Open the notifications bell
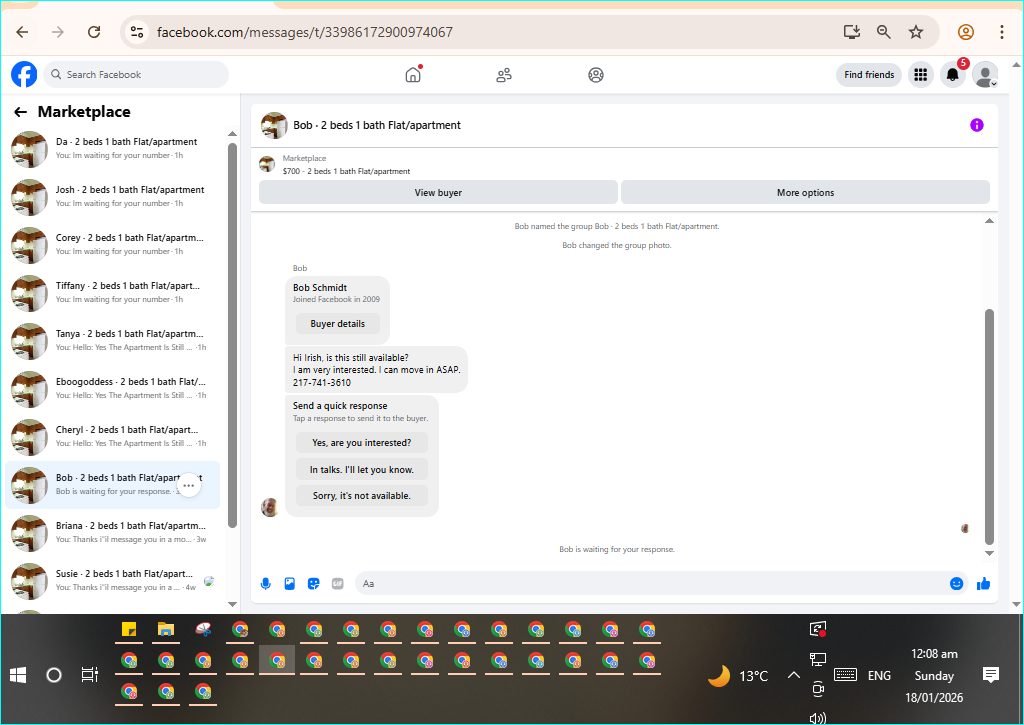This screenshot has height=725, width=1024. (x=953, y=74)
